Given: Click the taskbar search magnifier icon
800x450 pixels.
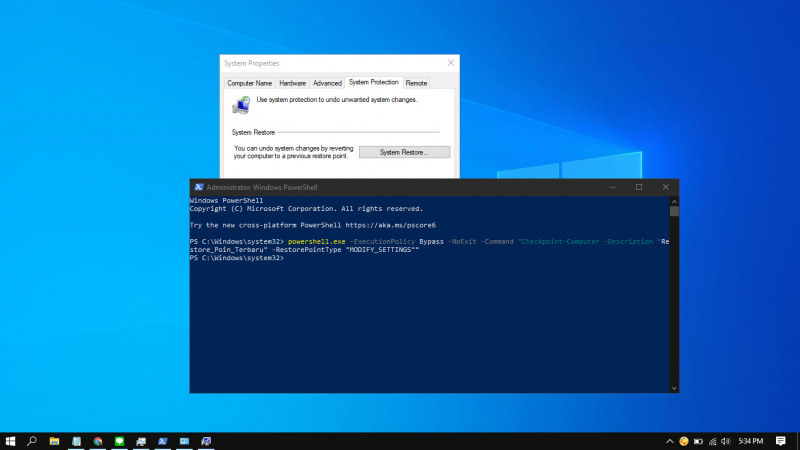Looking at the screenshot, I should point(32,441).
